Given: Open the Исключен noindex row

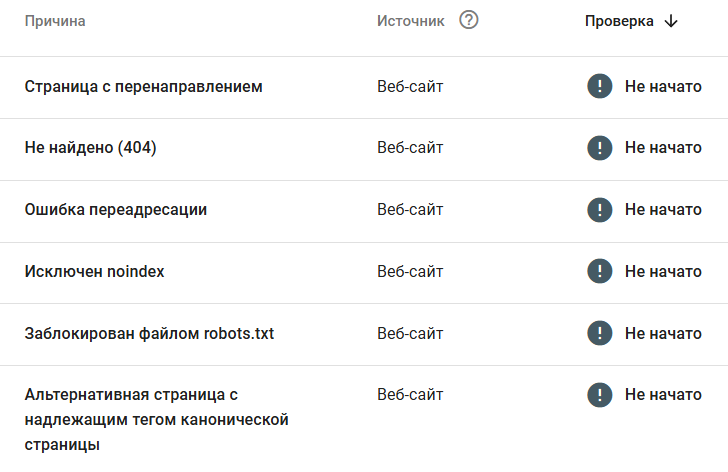Looking at the screenshot, I should [94, 273].
